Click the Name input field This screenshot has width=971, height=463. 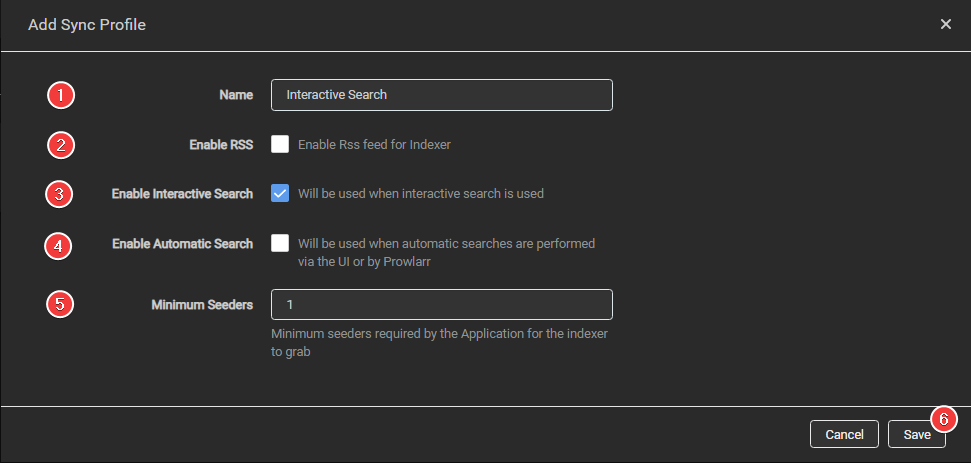click(x=441, y=95)
